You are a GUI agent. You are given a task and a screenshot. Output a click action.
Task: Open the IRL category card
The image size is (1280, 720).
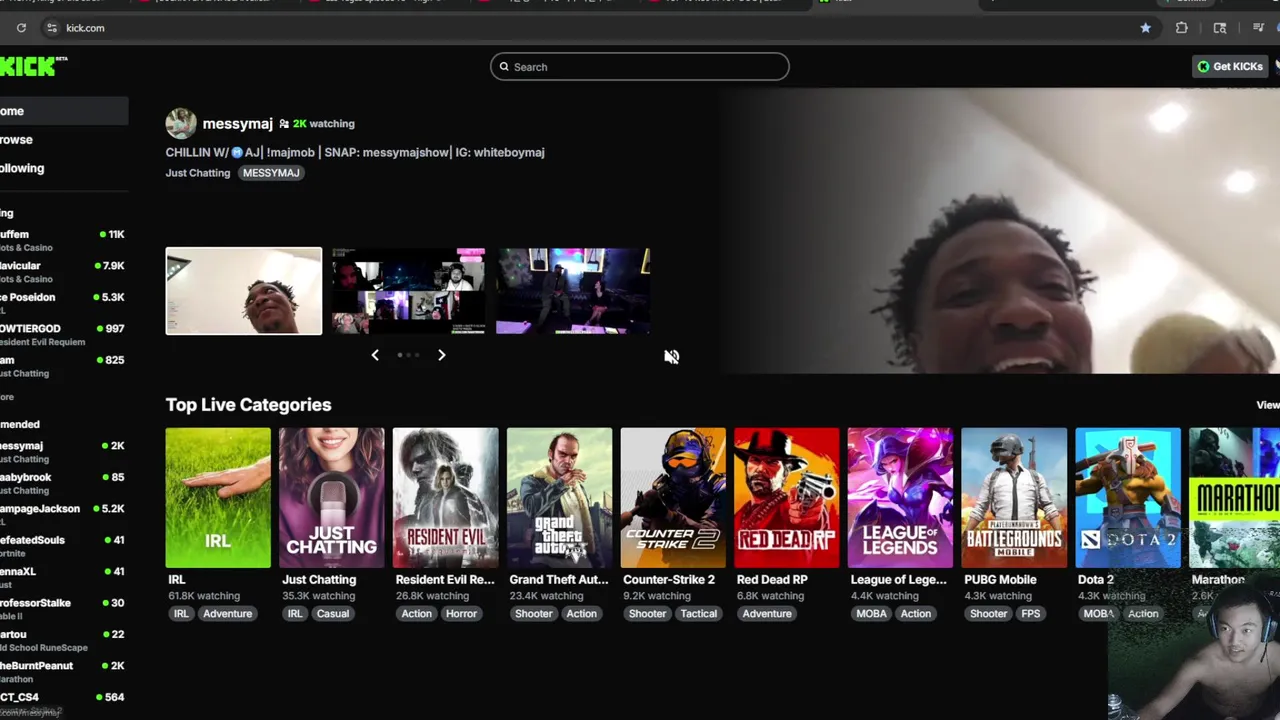pos(218,498)
